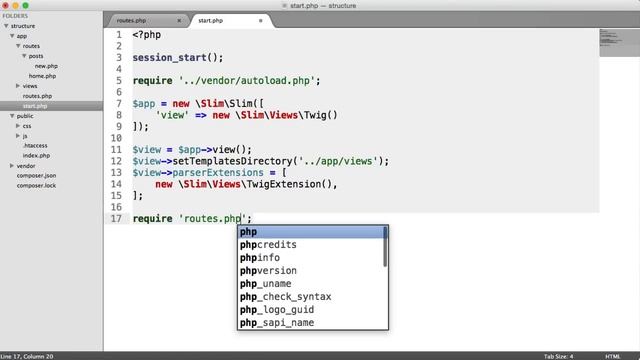Collapse the structure root folder

coord(6,26)
